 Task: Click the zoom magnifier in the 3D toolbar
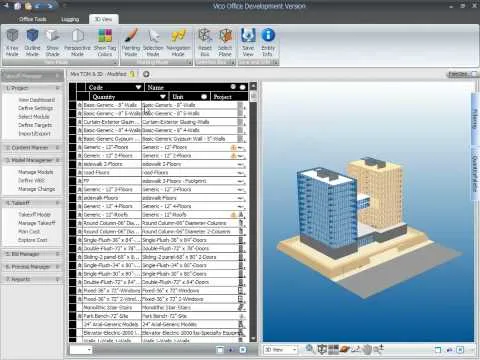pos(310,349)
